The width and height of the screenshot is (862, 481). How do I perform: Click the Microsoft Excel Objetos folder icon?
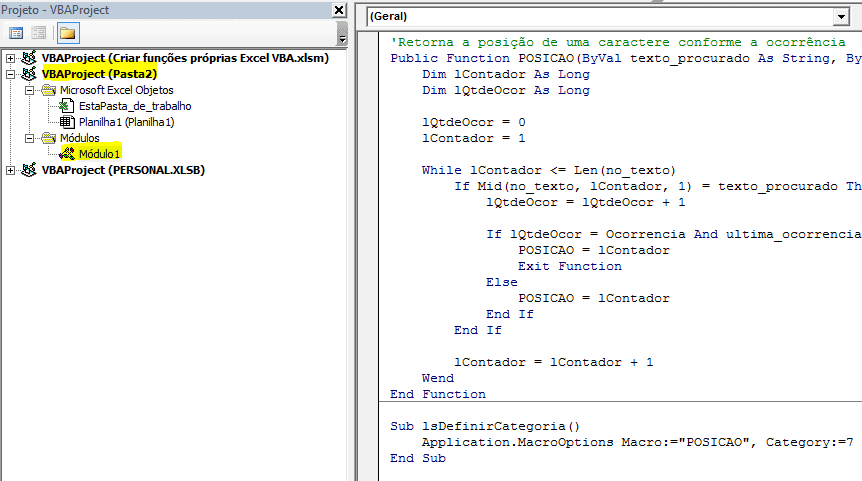[48, 90]
